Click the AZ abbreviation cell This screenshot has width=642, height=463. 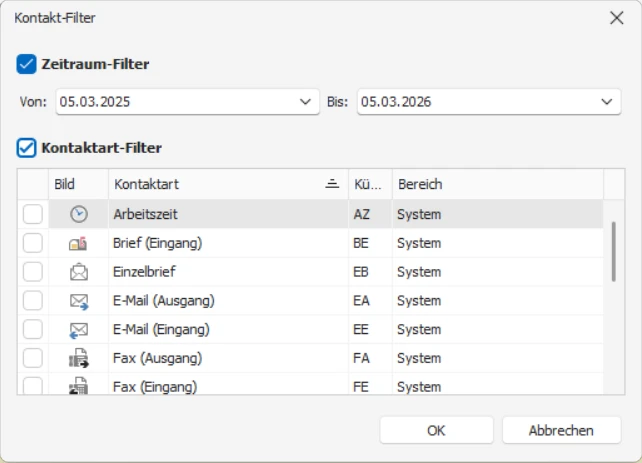click(371, 214)
